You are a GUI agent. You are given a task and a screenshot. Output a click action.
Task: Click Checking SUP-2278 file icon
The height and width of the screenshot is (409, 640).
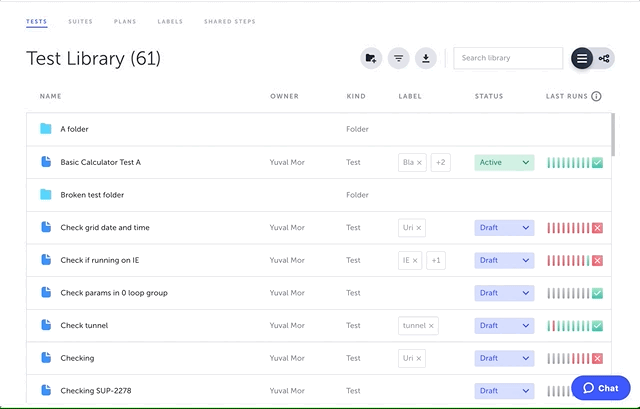point(46,390)
